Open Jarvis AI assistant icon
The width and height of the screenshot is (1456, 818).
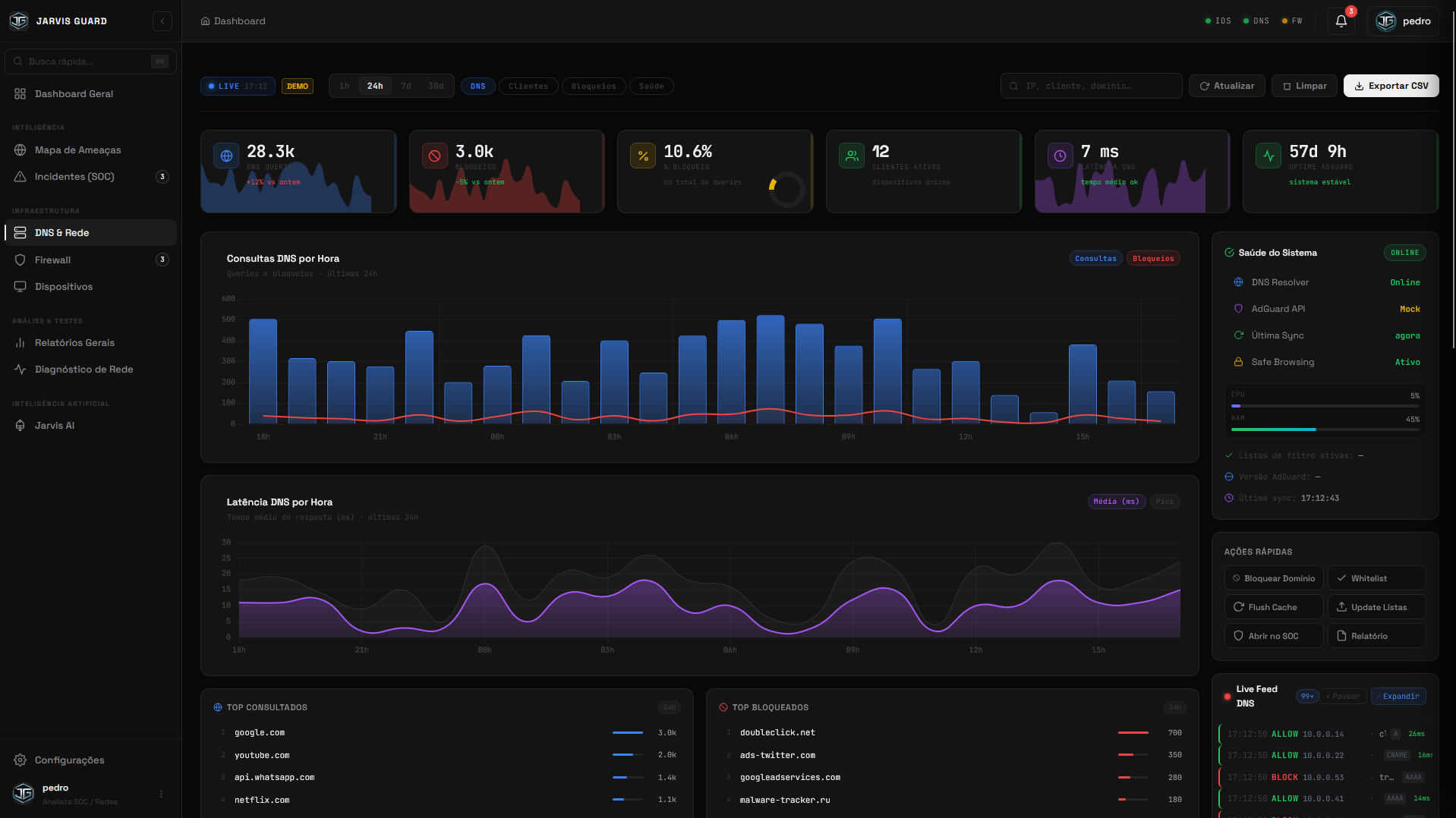click(x=20, y=426)
